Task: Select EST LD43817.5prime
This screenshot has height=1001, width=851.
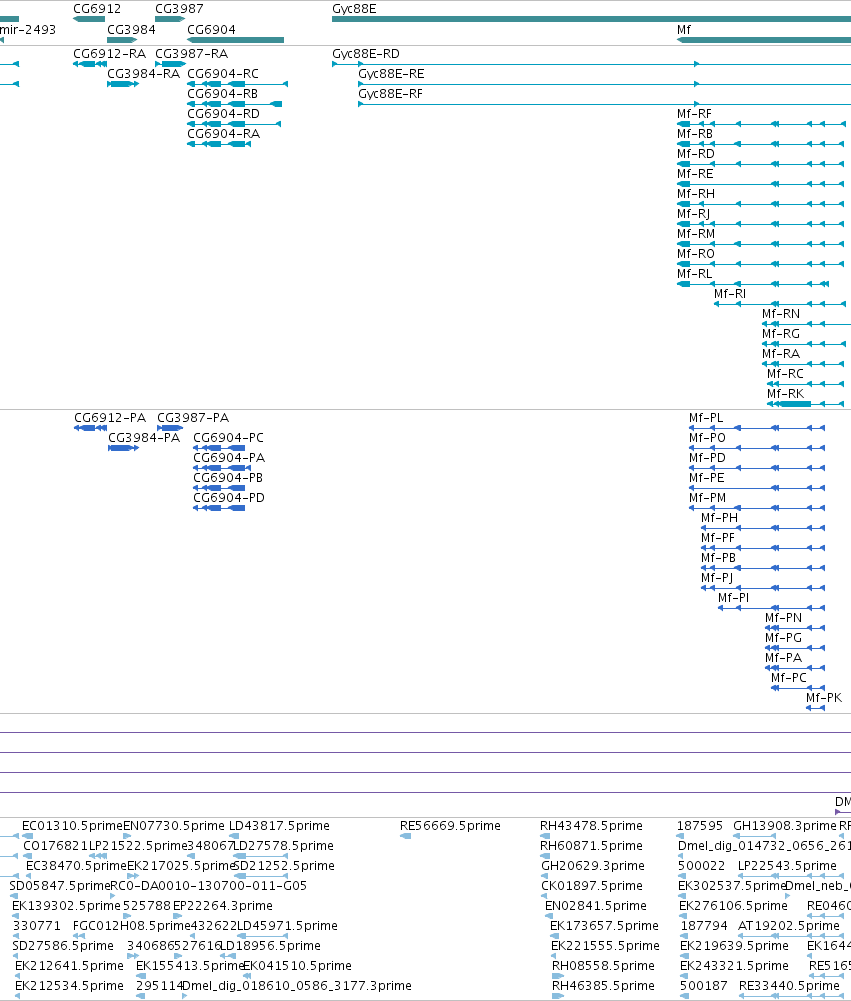Action: click(x=280, y=826)
